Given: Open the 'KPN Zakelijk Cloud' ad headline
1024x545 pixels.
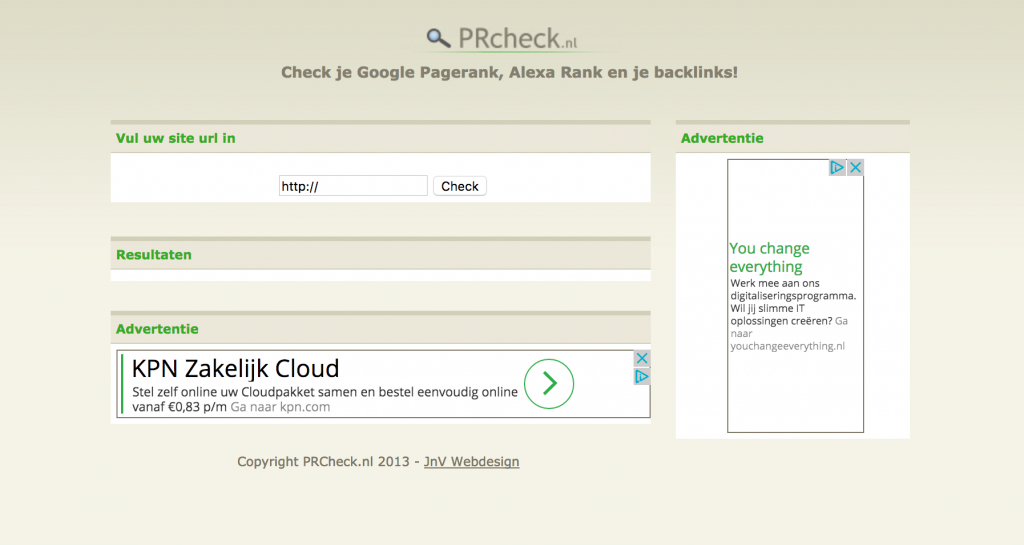Looking at the screenshot, I should coord(236,368).
